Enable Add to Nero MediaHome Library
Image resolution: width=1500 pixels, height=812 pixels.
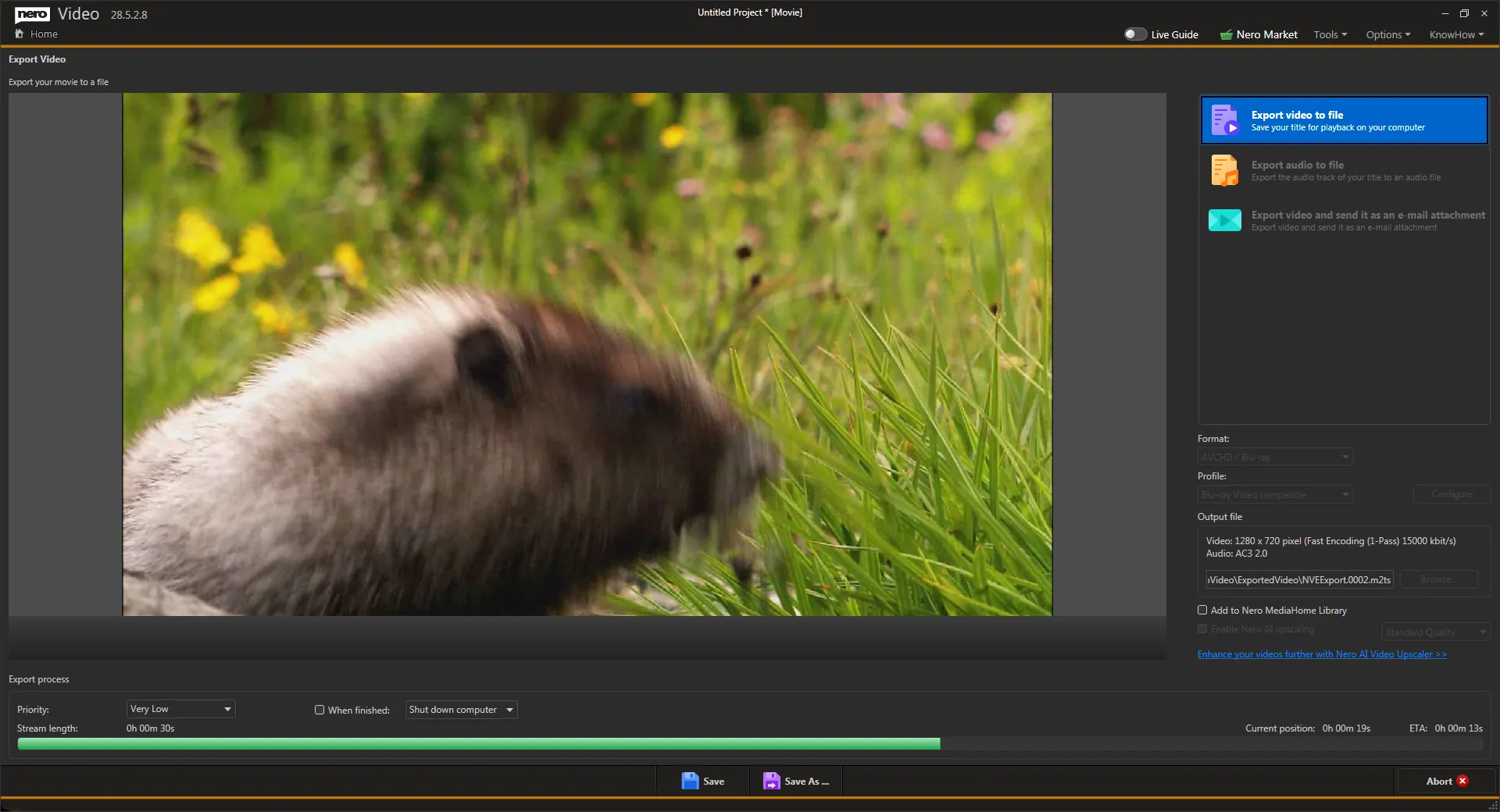pos(1202,610)
